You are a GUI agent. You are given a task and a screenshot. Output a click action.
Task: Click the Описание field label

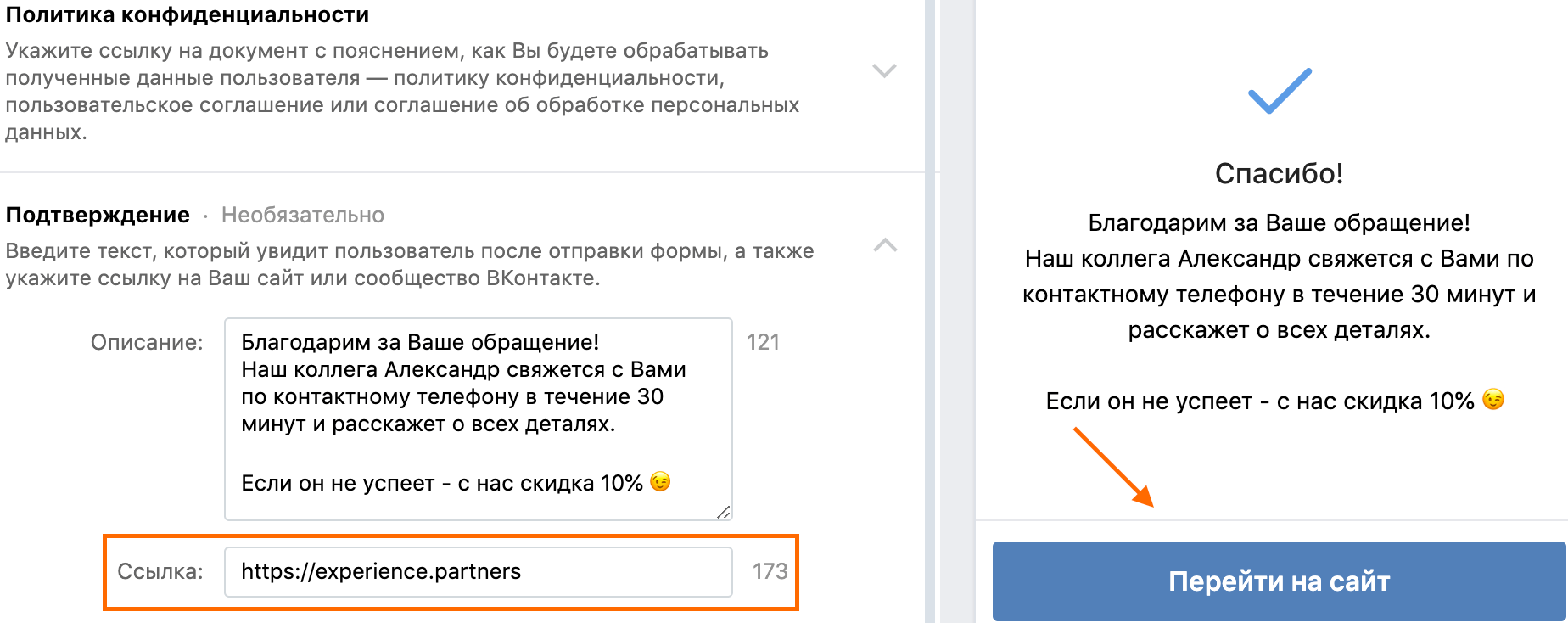147,342
